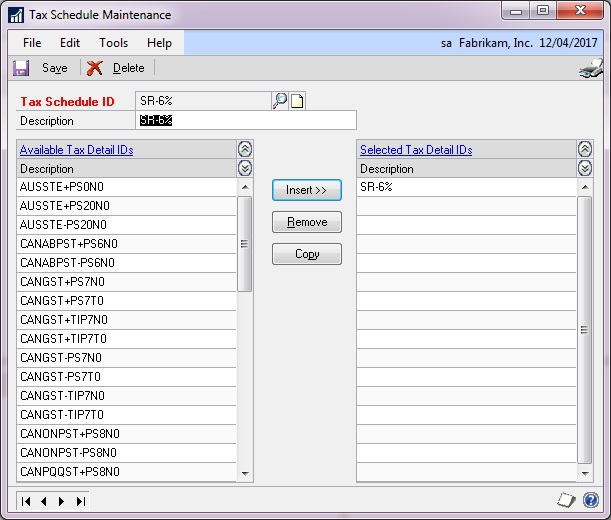
Task: Select CANGST+TIP7T0 row
Action: click(127, 339)
